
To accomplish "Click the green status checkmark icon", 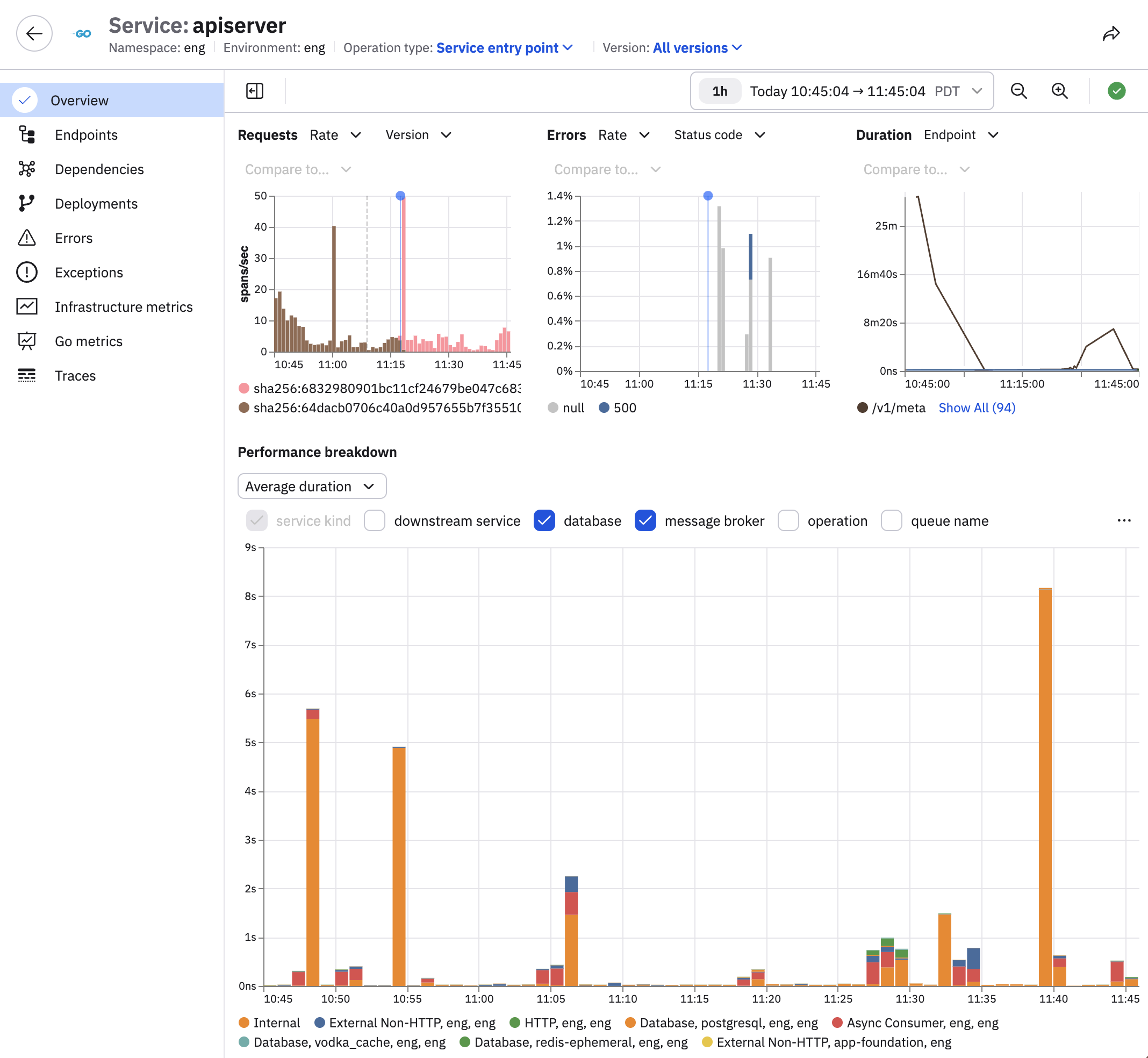I will tap(1116, 91).
